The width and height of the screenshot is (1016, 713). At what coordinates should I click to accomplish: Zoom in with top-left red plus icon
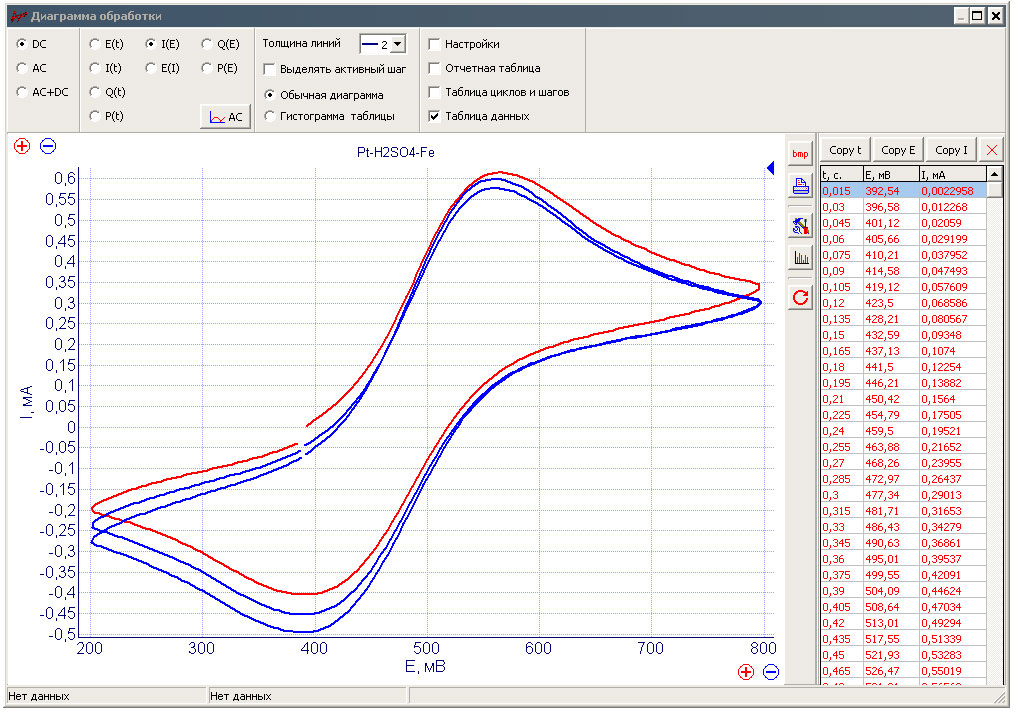[x=22, y=146]
